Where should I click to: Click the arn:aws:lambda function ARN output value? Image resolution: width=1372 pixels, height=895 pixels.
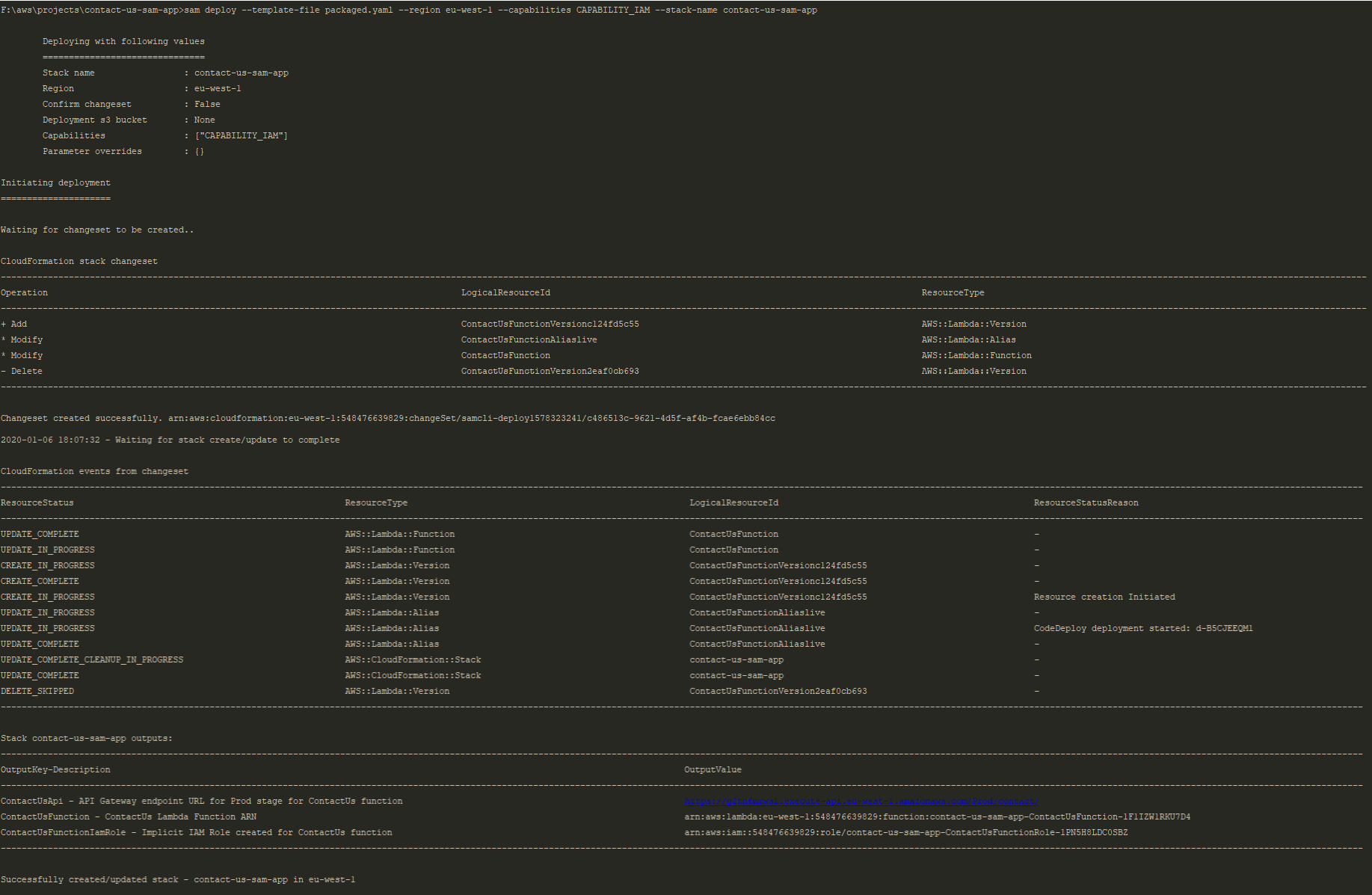coord(938,817)
